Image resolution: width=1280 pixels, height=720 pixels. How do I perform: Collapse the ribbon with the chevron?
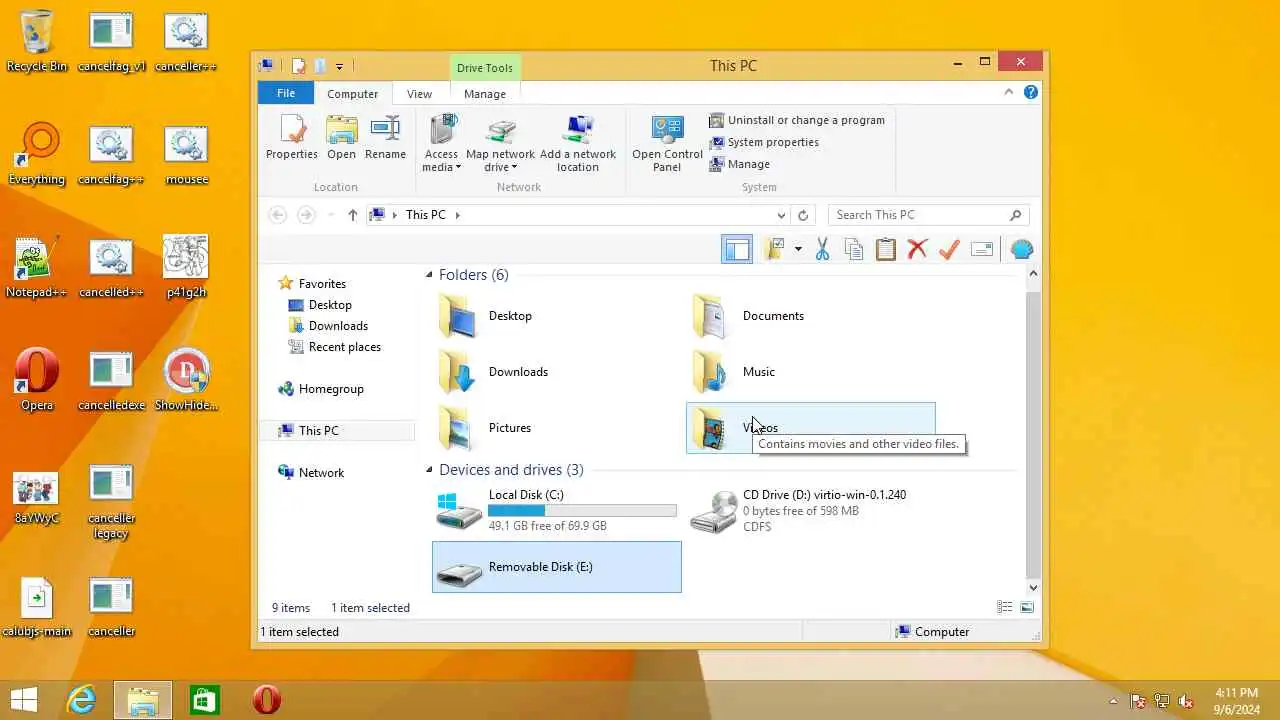pyautogui.click(x=1008, y=92)
